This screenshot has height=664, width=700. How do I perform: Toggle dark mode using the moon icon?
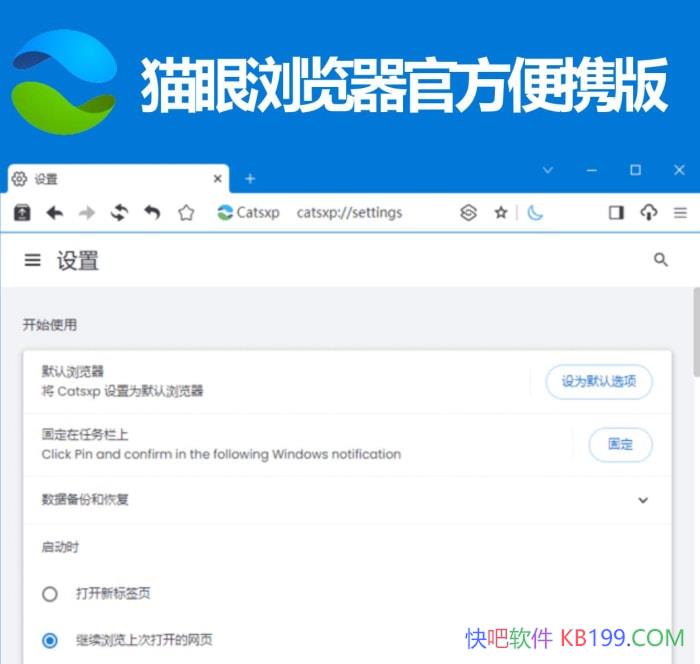tap(535, 213)
